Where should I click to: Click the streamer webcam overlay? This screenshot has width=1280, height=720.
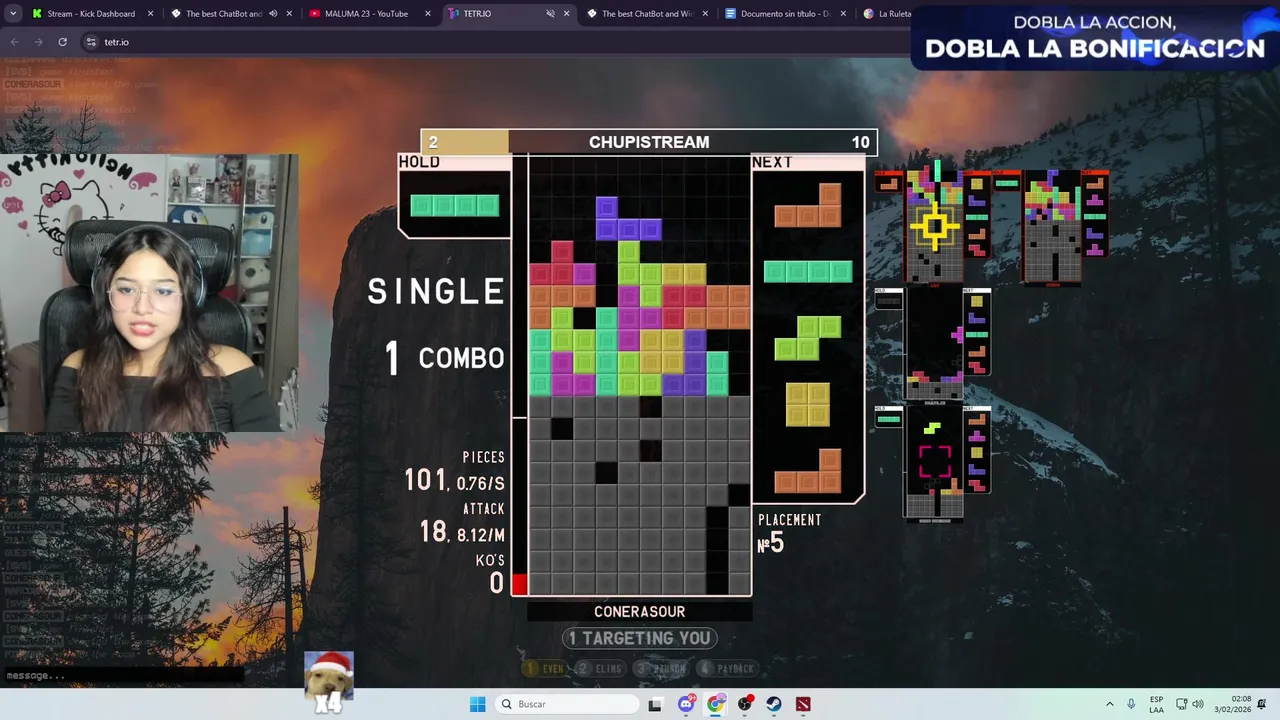pyautogui.click(x=149, y=293)
